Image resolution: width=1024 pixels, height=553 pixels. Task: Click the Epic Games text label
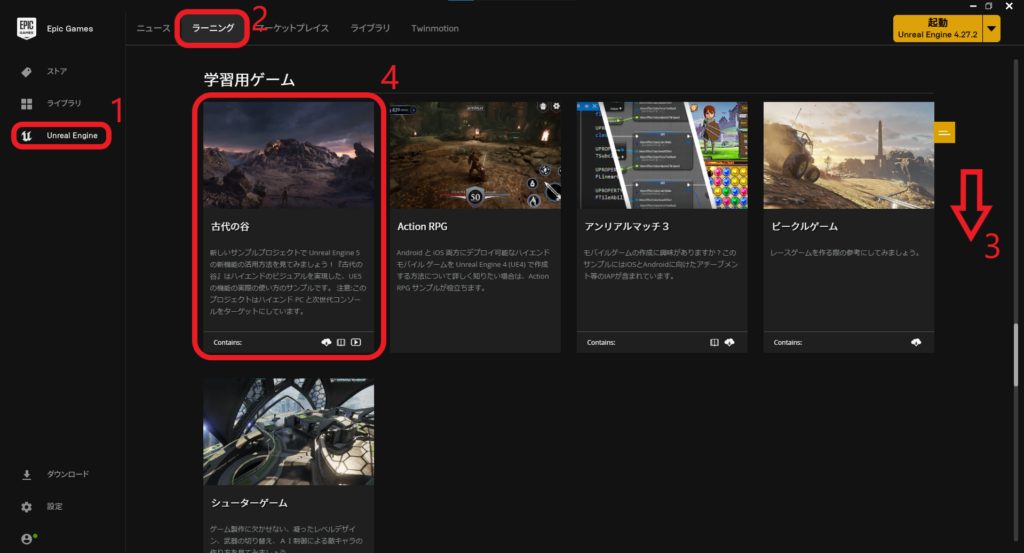(70, 29)
